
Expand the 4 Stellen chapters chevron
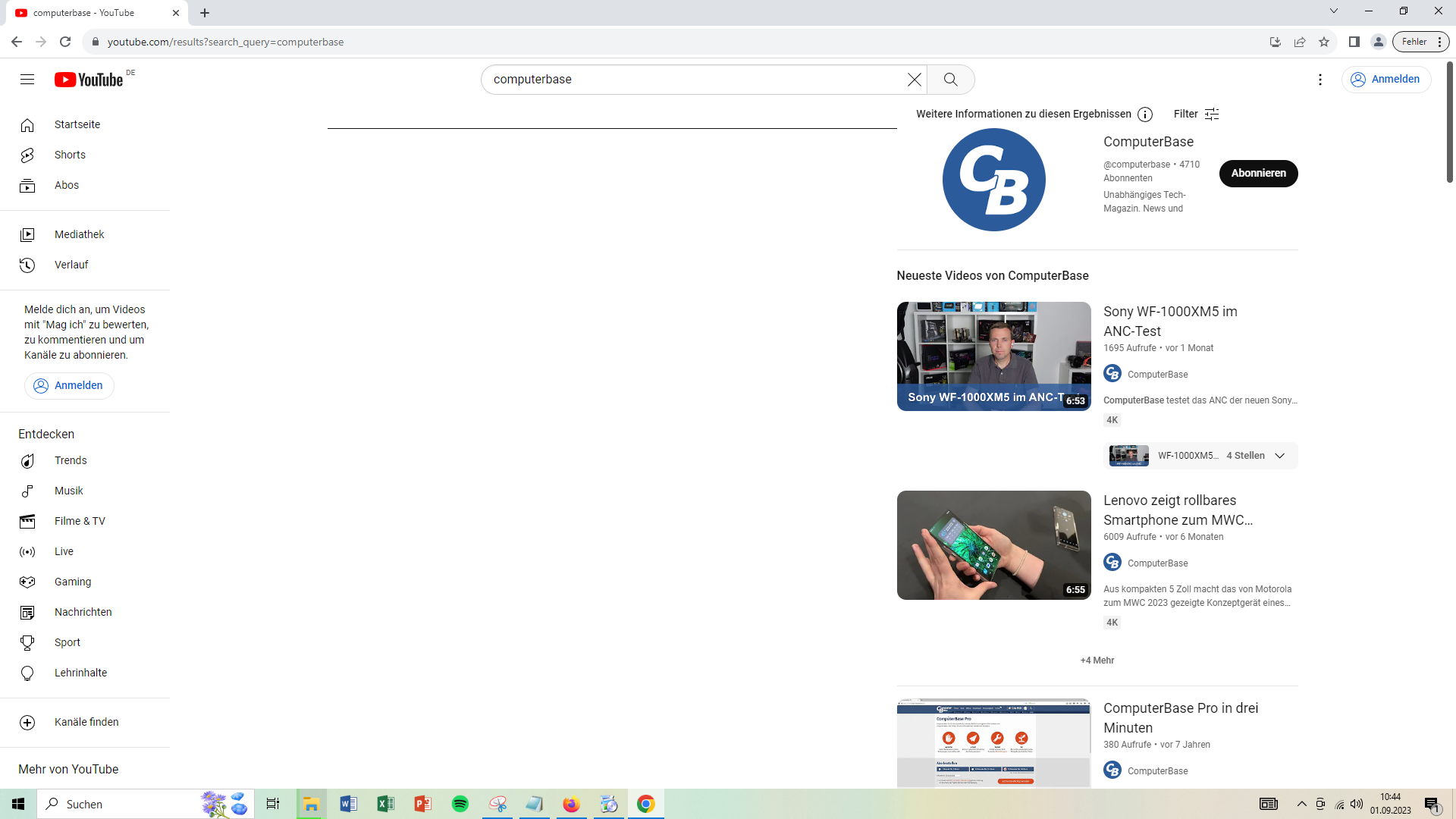(x=1280, y=456)
